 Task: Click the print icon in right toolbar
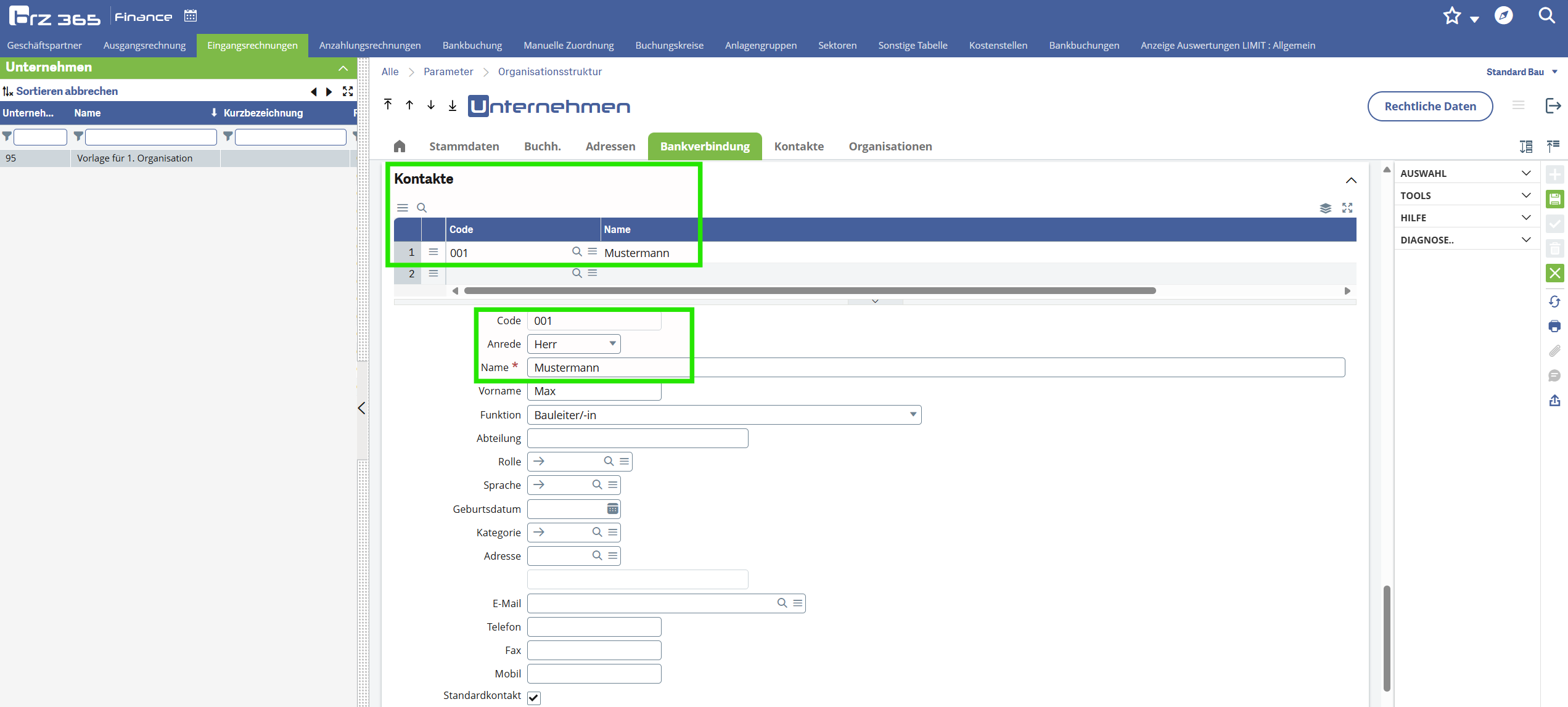(1554, 326)
